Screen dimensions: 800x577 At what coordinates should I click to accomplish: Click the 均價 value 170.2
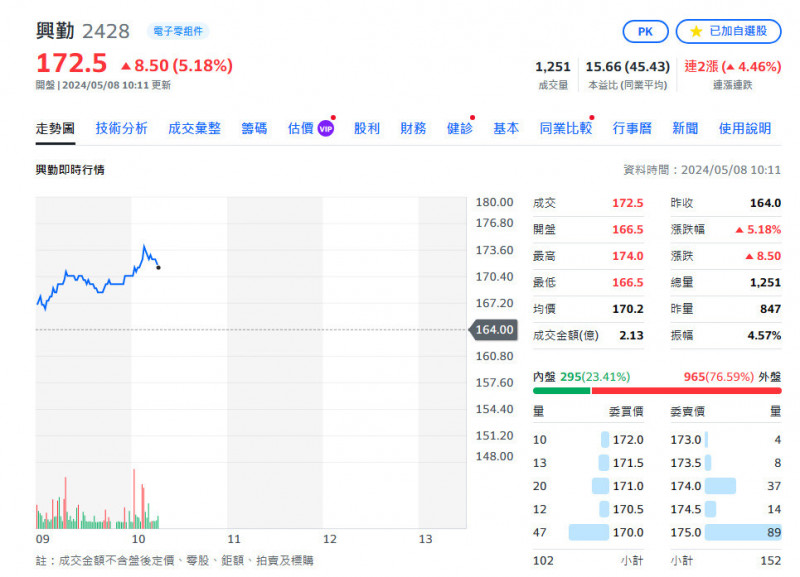628,309
